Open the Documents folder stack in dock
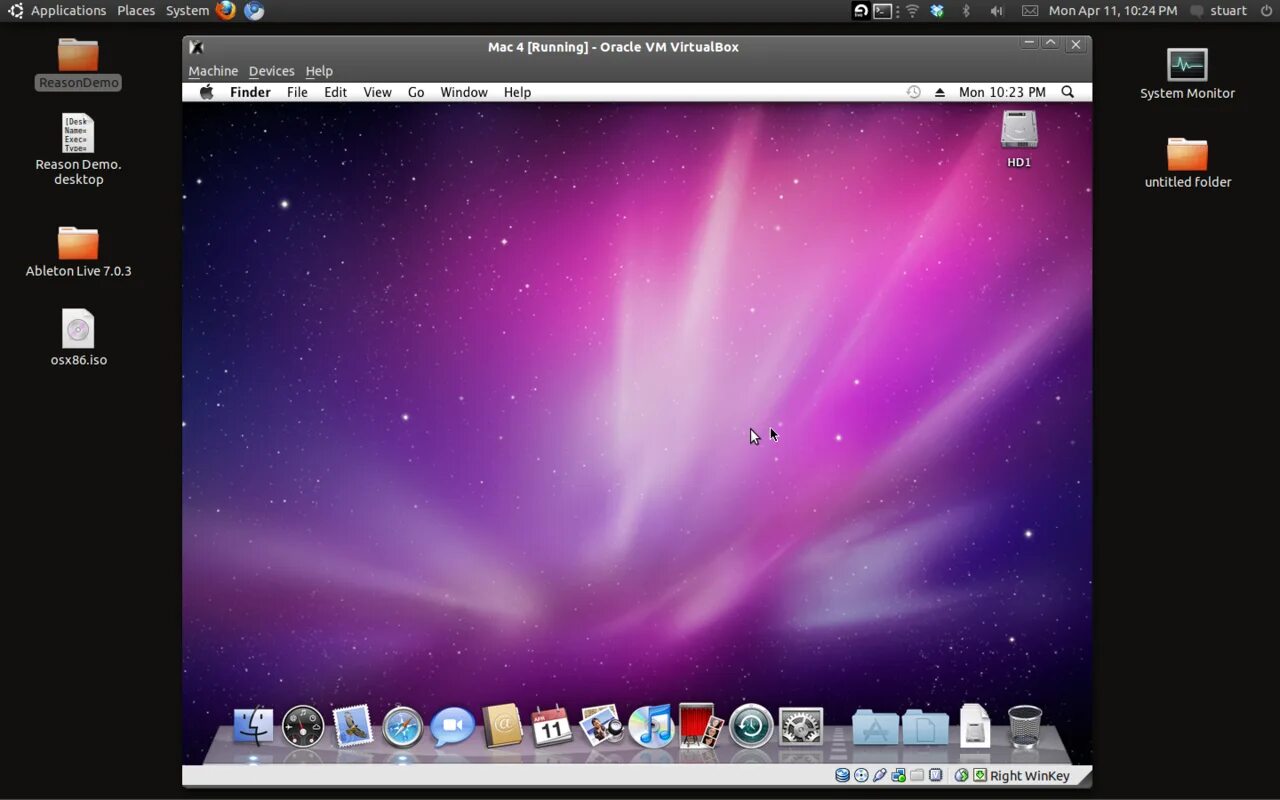The image size is (1280, 800). click(x=925, y=728)
